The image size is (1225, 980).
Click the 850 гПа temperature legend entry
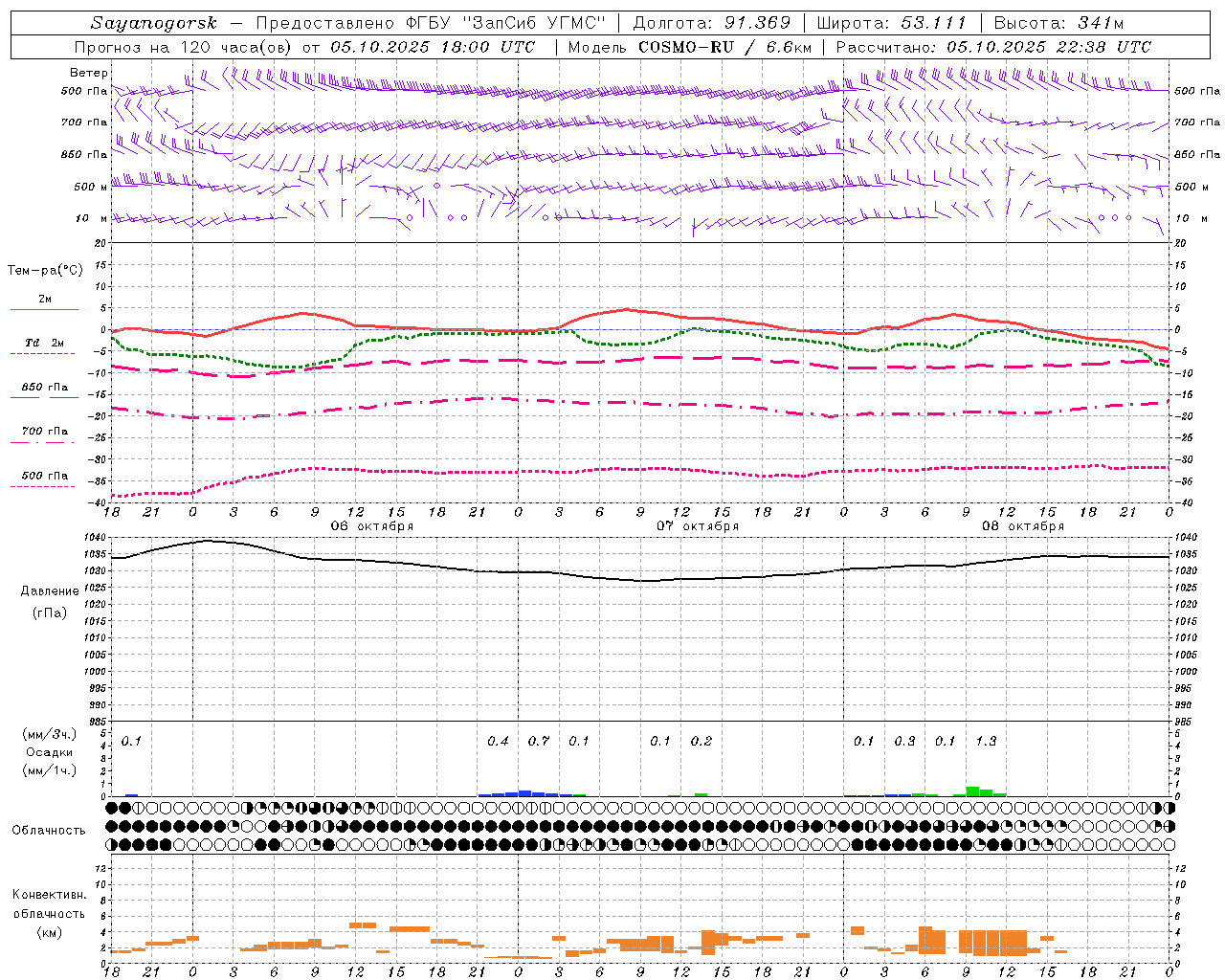click(45, 388)
